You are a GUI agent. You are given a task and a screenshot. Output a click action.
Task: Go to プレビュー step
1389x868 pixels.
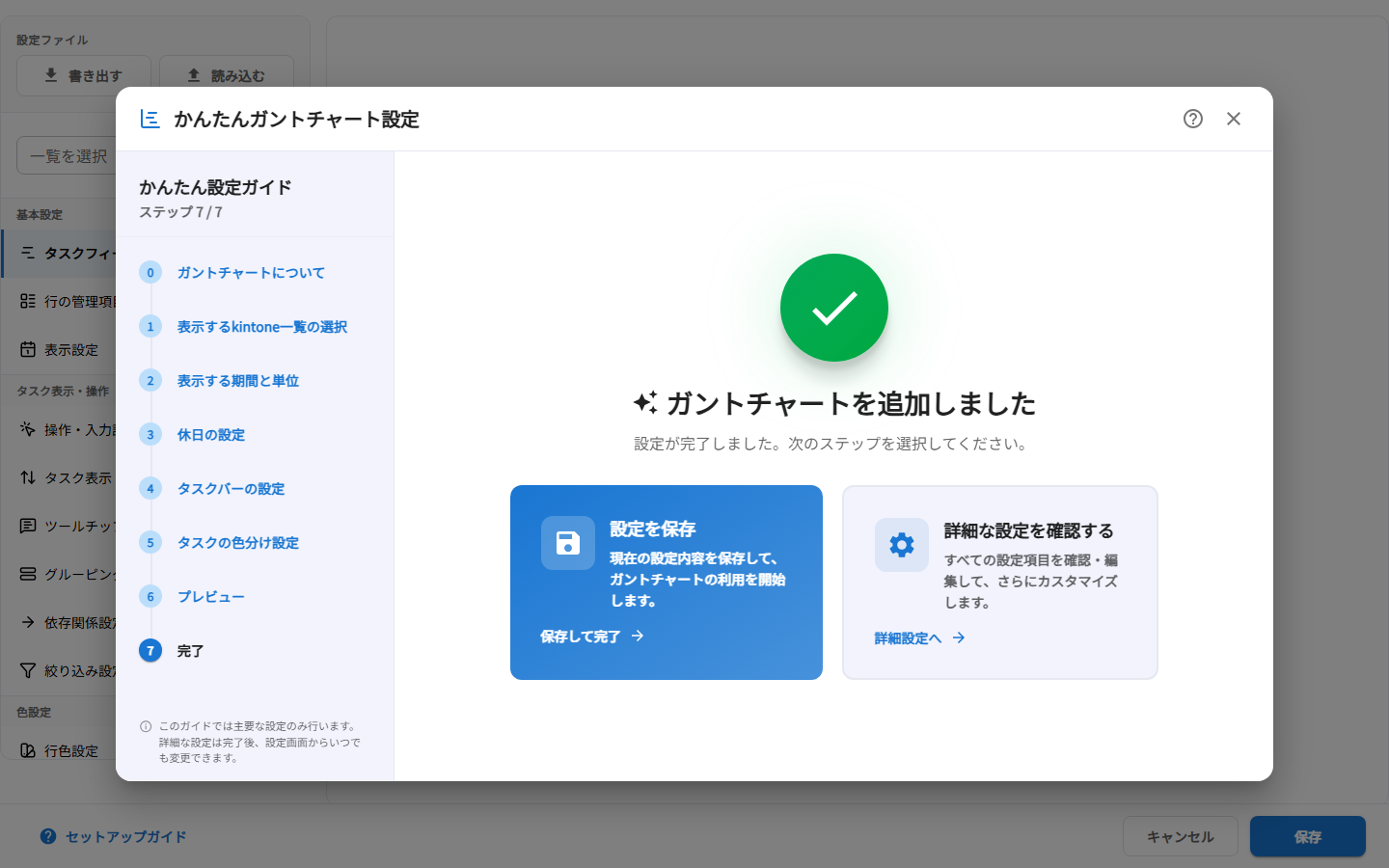[211, 597]
